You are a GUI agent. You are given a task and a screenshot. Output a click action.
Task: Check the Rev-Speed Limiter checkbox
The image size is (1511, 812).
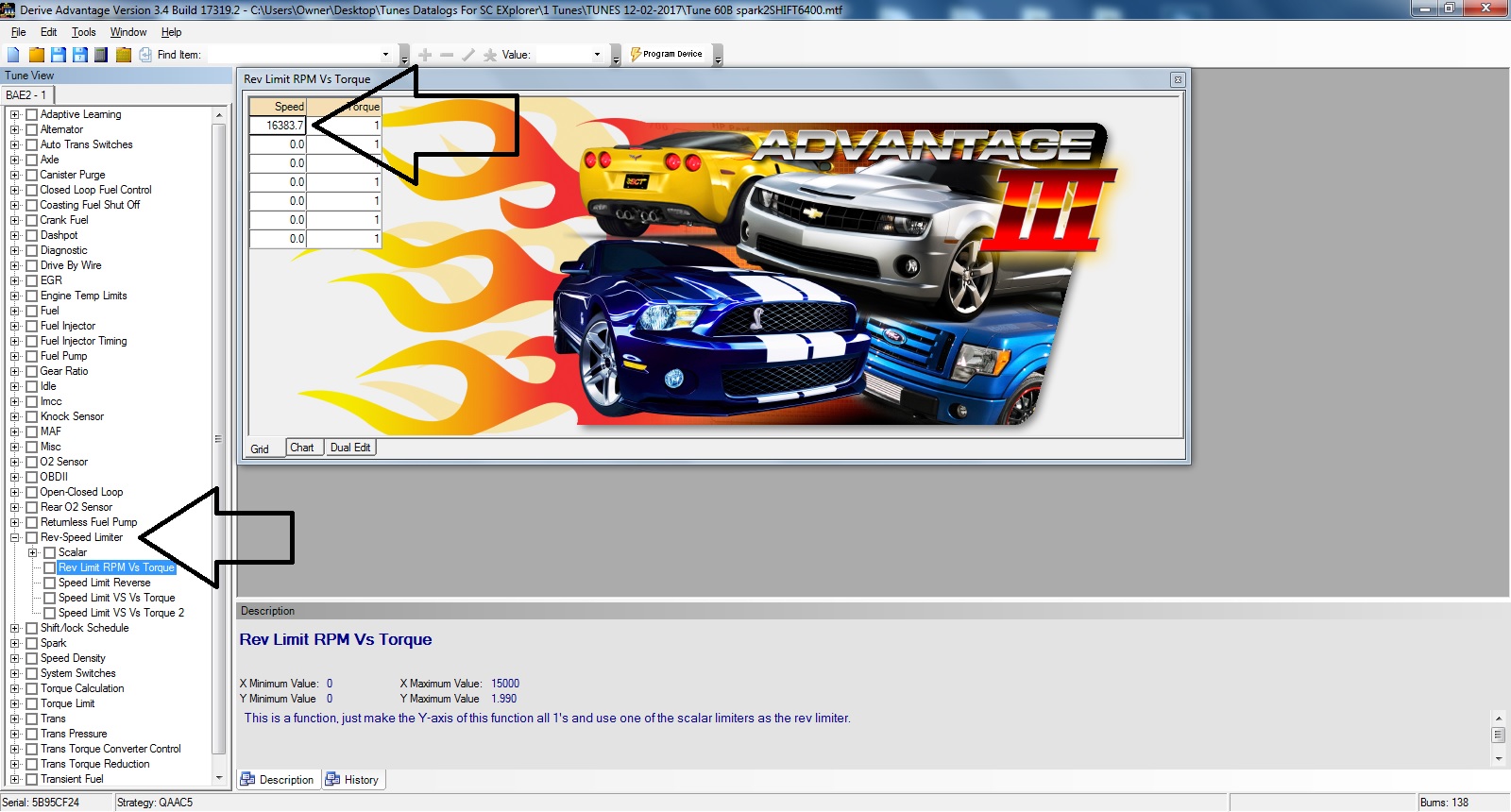coord(31,537)
